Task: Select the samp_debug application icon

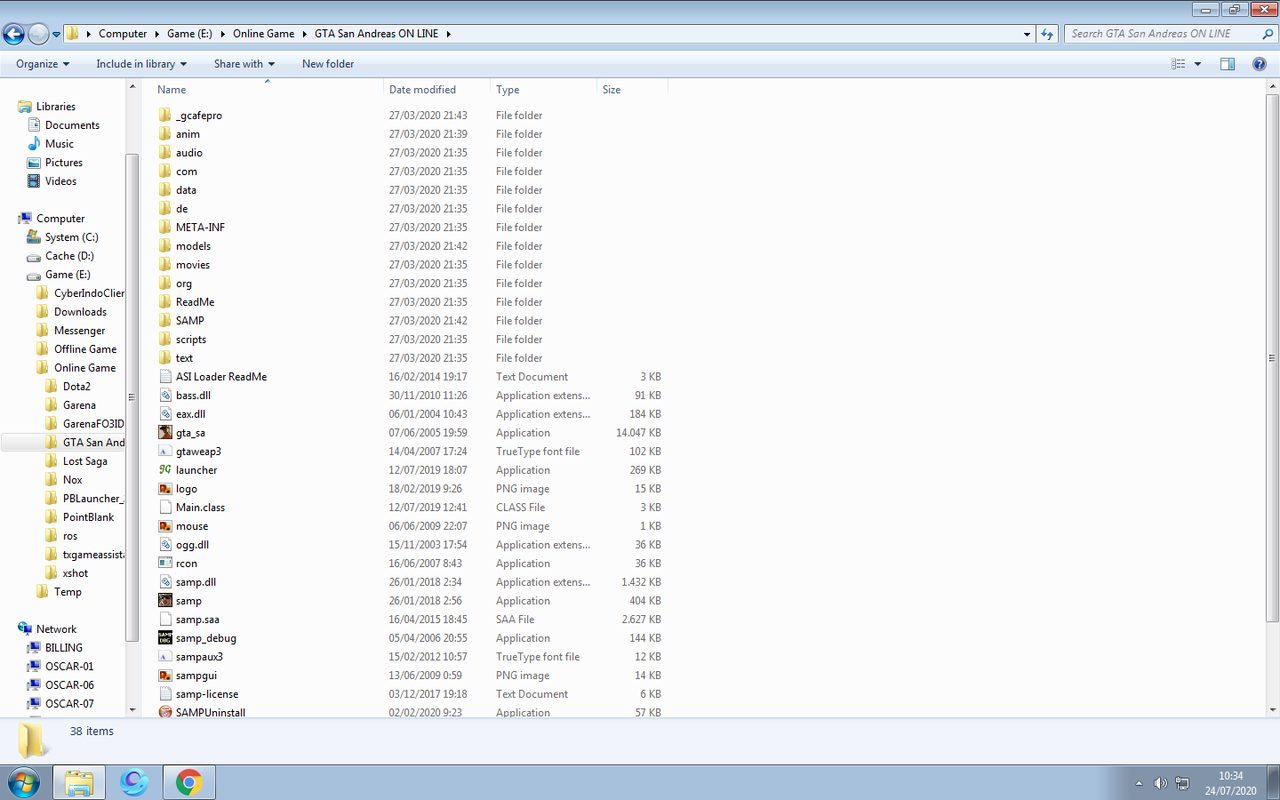Action: tap(166, 638)
